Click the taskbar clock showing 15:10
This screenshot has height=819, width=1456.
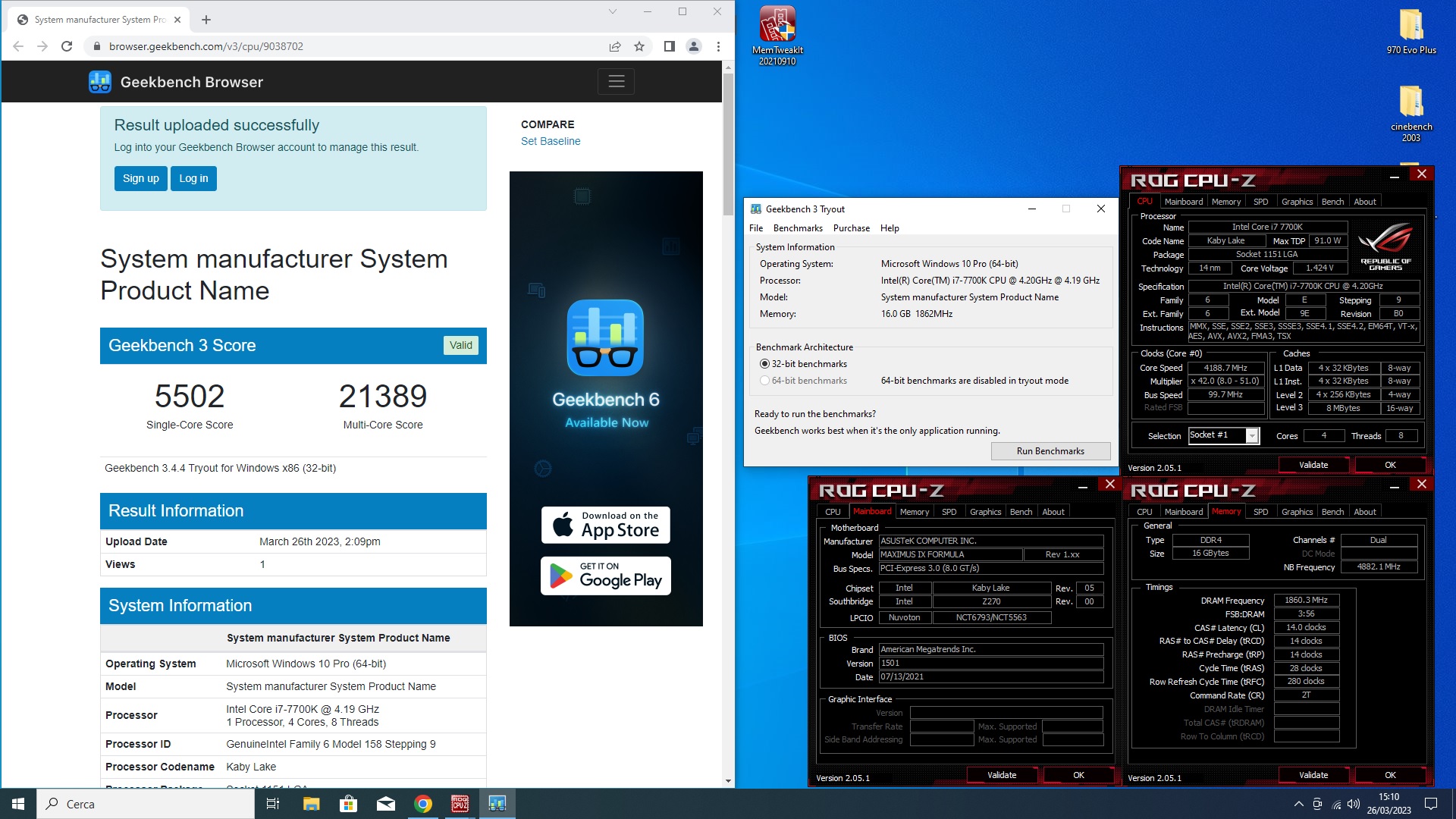[x=1389, y=804]
